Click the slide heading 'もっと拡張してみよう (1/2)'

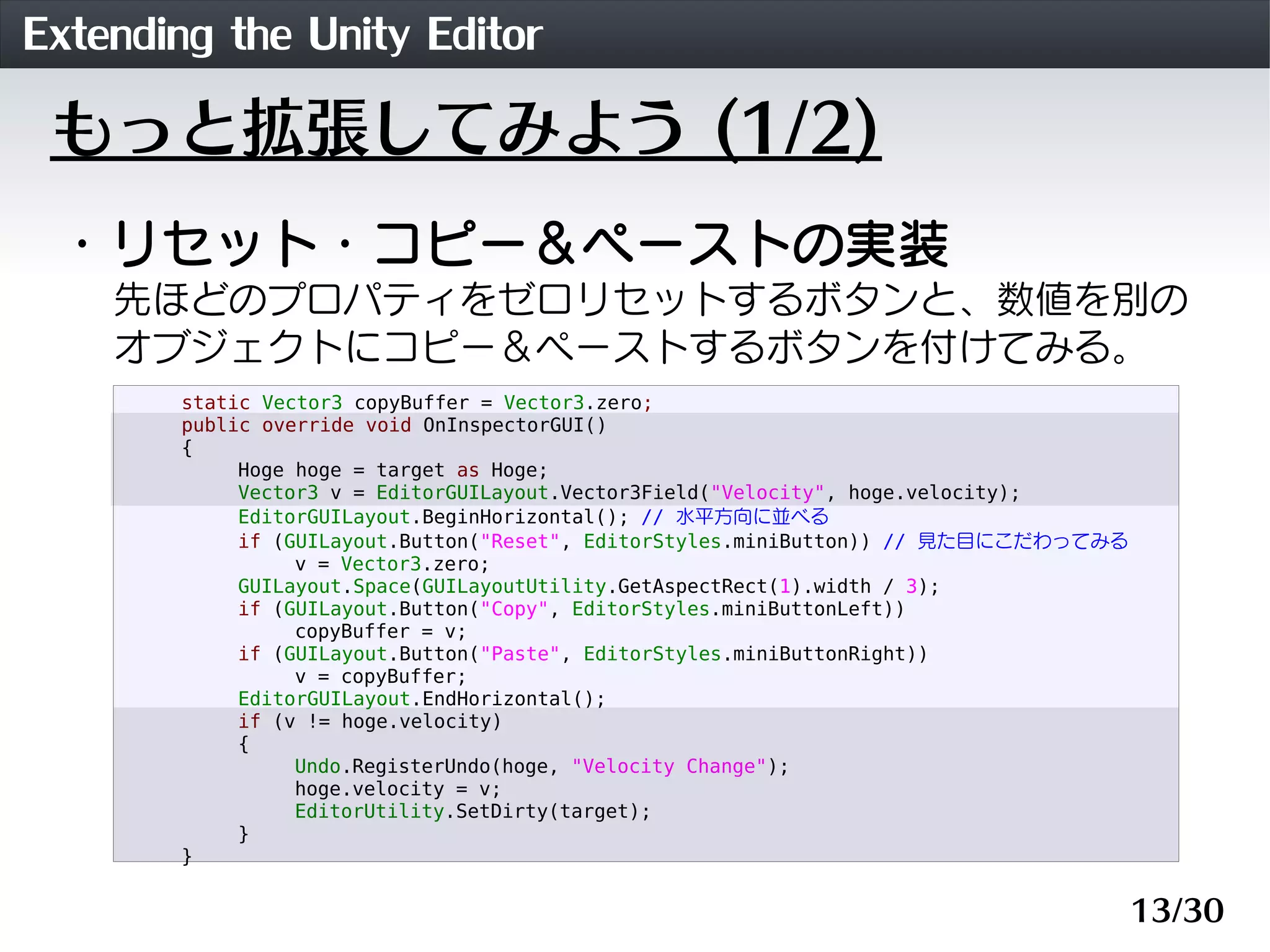pos(466,129)
